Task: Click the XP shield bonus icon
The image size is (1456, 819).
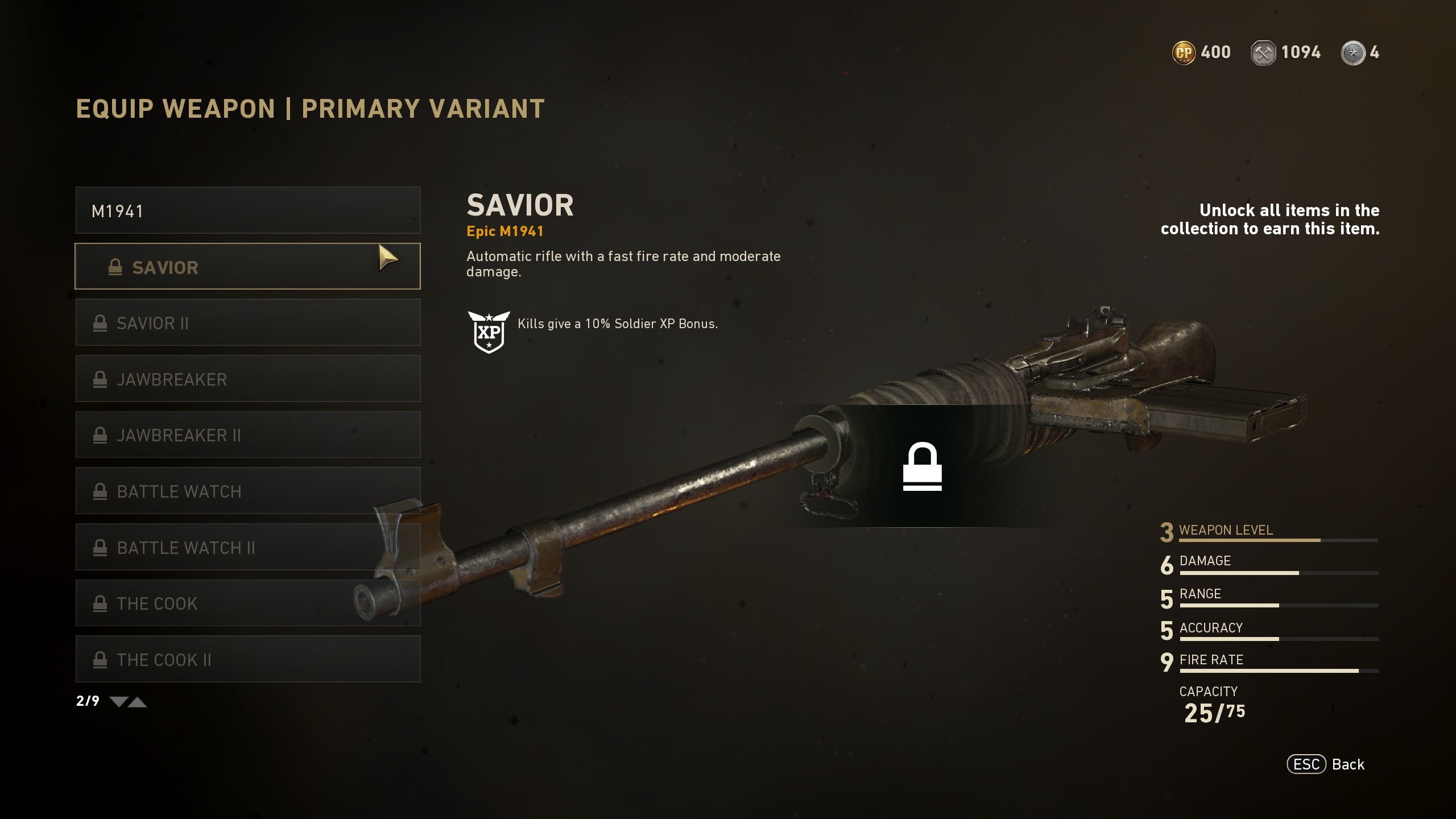Action: click(x=489, y=332)
